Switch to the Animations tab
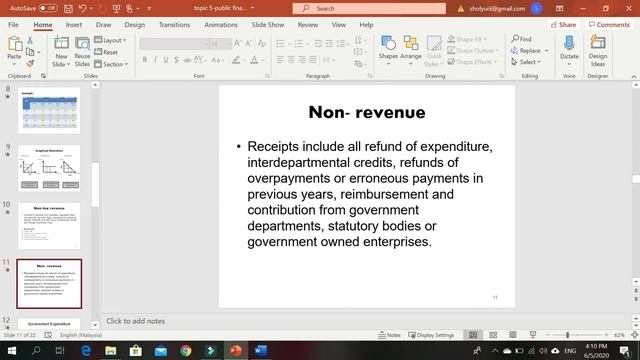This screenshot has width=640, height=360. (221, 24)
